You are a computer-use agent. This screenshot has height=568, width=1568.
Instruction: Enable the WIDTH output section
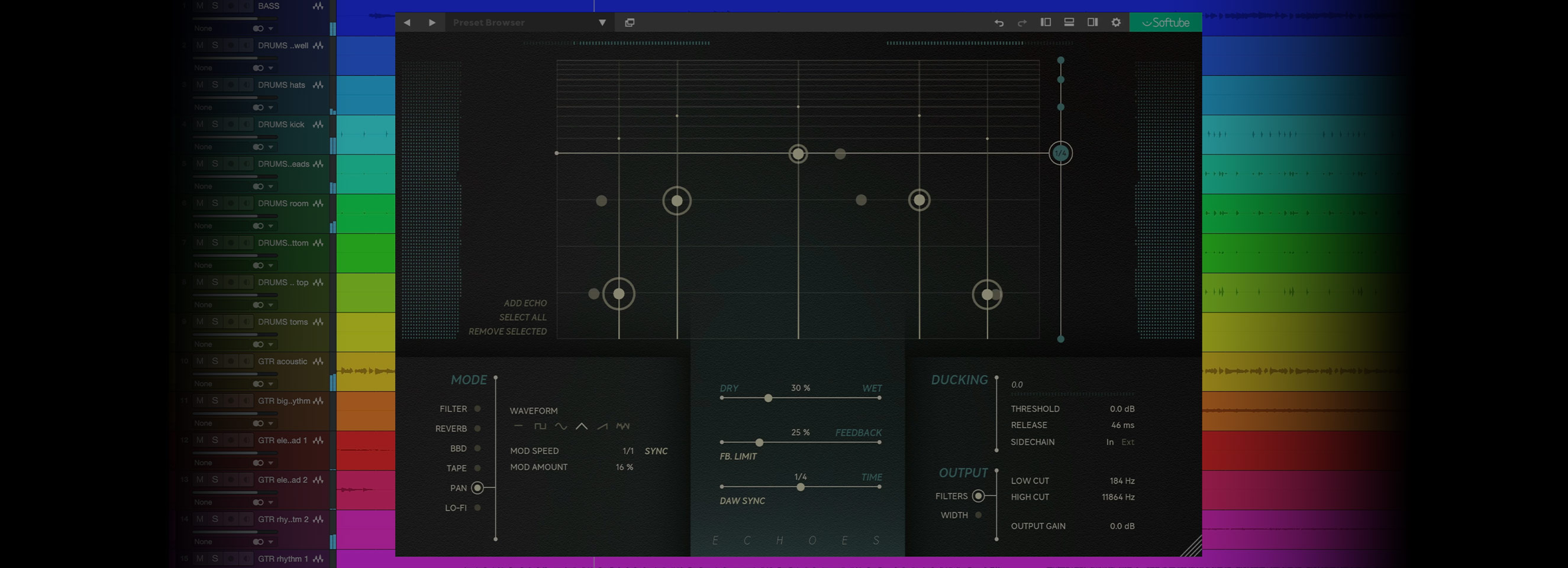tap(978, 515)
